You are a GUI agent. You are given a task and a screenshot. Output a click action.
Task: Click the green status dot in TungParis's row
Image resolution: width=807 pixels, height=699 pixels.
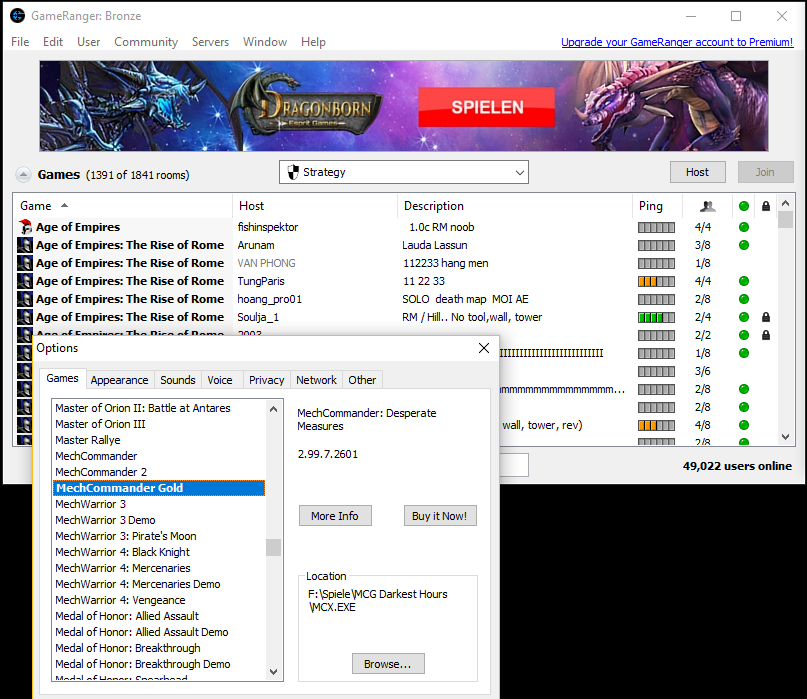[x=744, y=281]
